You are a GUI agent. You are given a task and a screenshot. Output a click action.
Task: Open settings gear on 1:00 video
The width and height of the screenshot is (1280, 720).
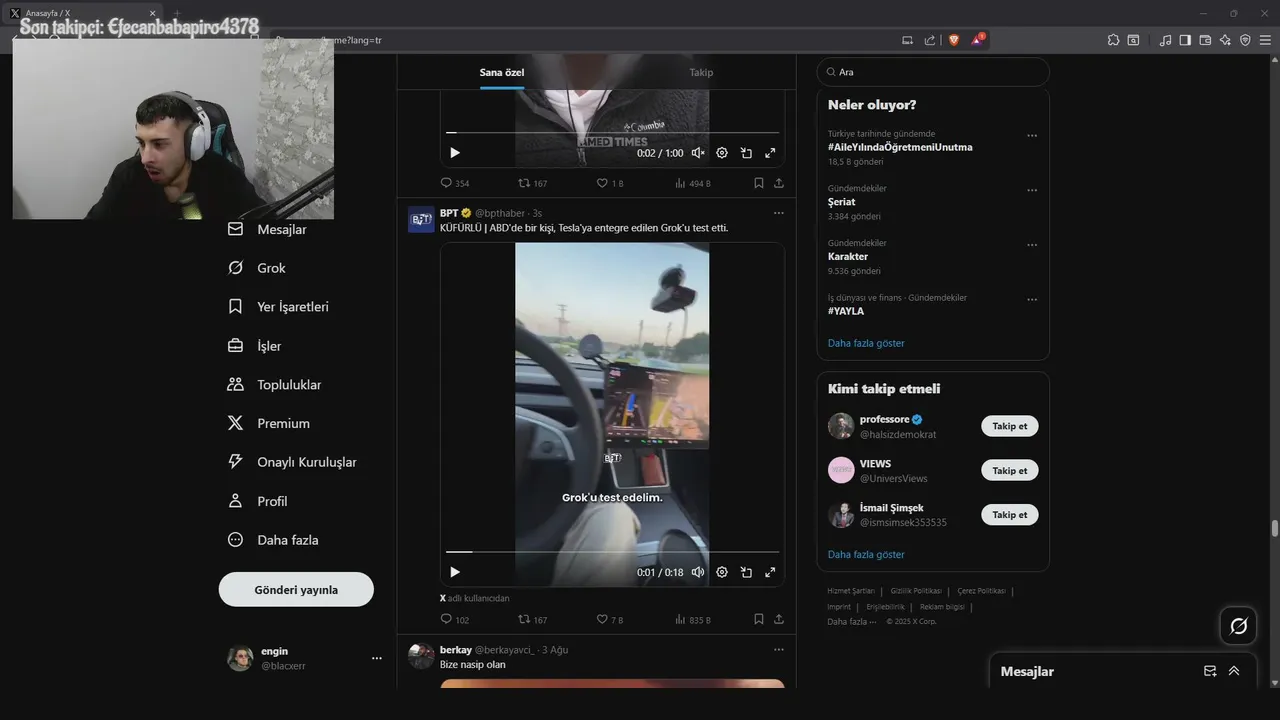[x=722, y=153]
